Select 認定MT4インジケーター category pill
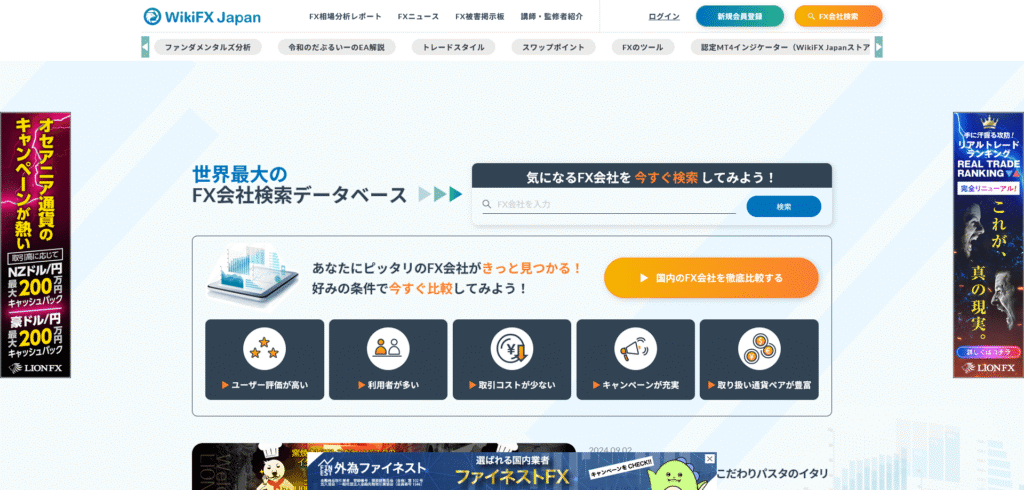The image size is (1024, 490). click(x=782, y=47)
